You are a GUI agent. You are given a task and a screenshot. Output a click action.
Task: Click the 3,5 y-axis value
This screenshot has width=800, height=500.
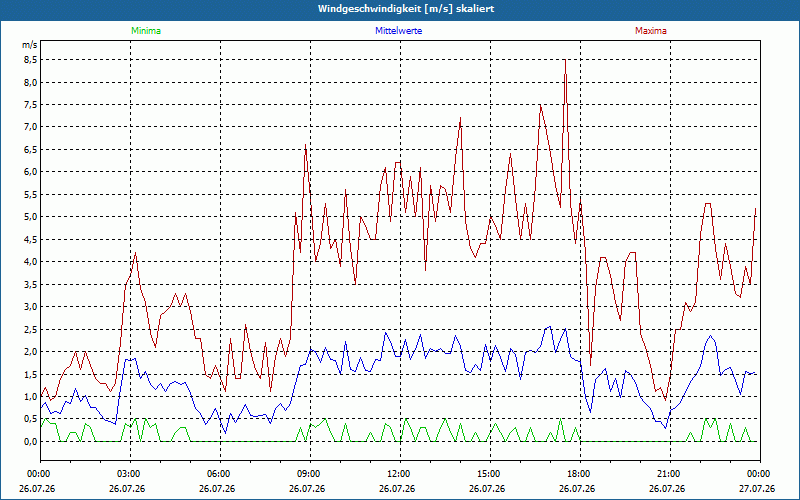(x=31, y=284)
